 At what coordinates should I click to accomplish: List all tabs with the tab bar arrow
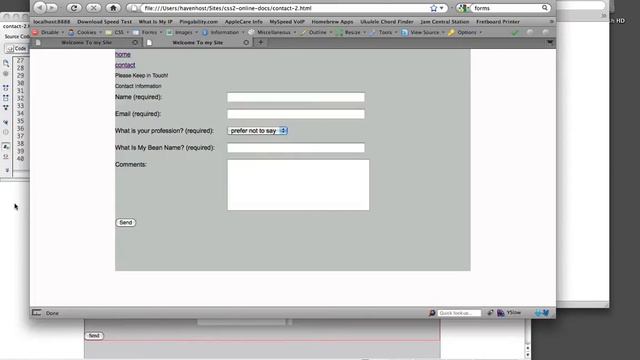tap(550, 42)
